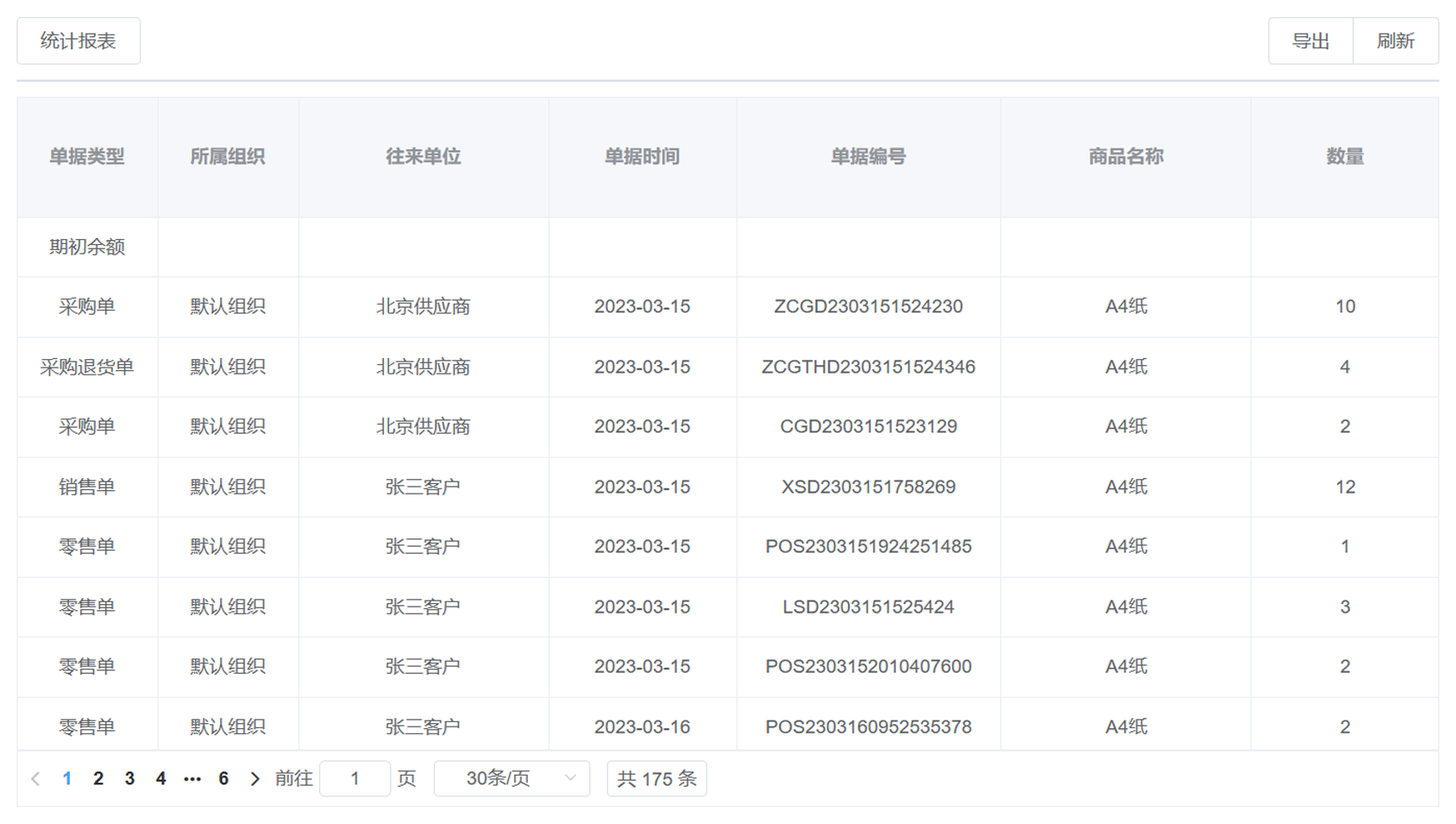
Task: Click previous page arrow
Action: [35, 779]
